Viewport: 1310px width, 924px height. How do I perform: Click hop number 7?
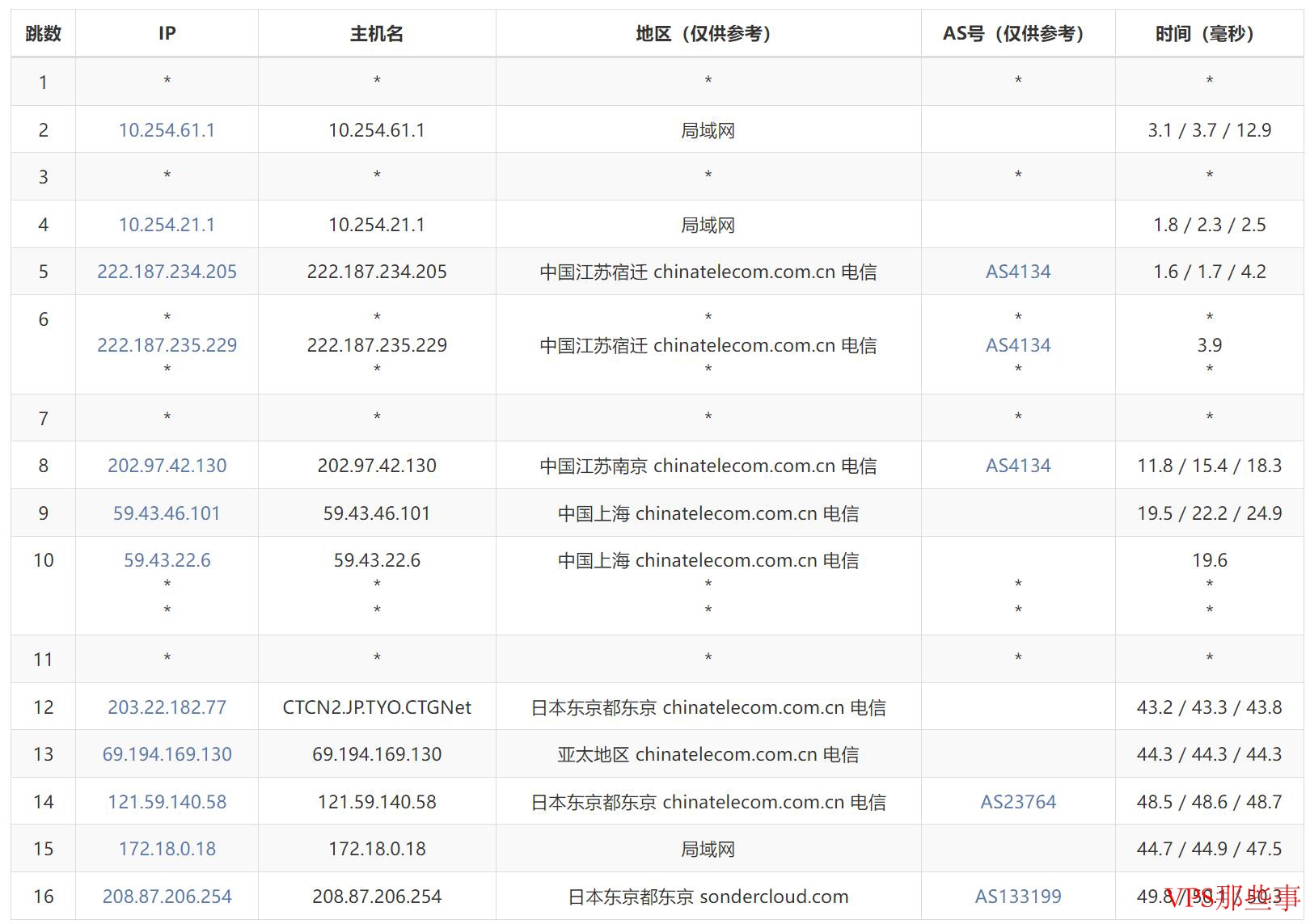point(44,419)
